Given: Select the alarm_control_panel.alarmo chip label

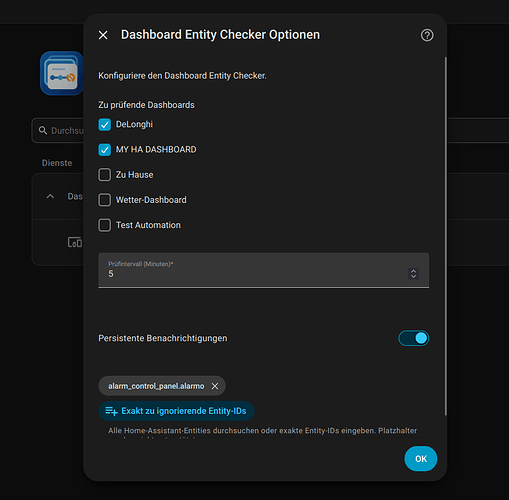Looking at the screenshot, I should click(156, 386).
